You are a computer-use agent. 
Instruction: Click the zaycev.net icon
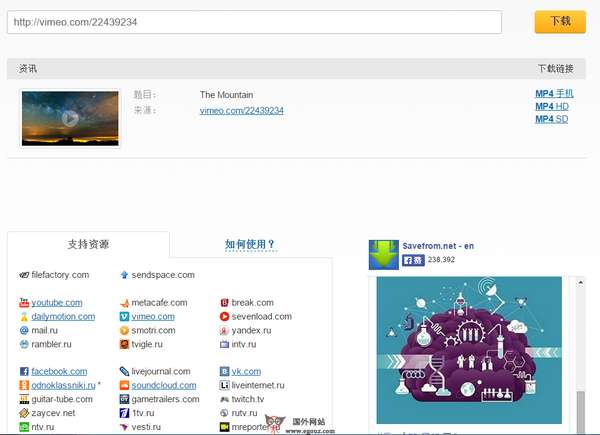[x=24, y=413]
